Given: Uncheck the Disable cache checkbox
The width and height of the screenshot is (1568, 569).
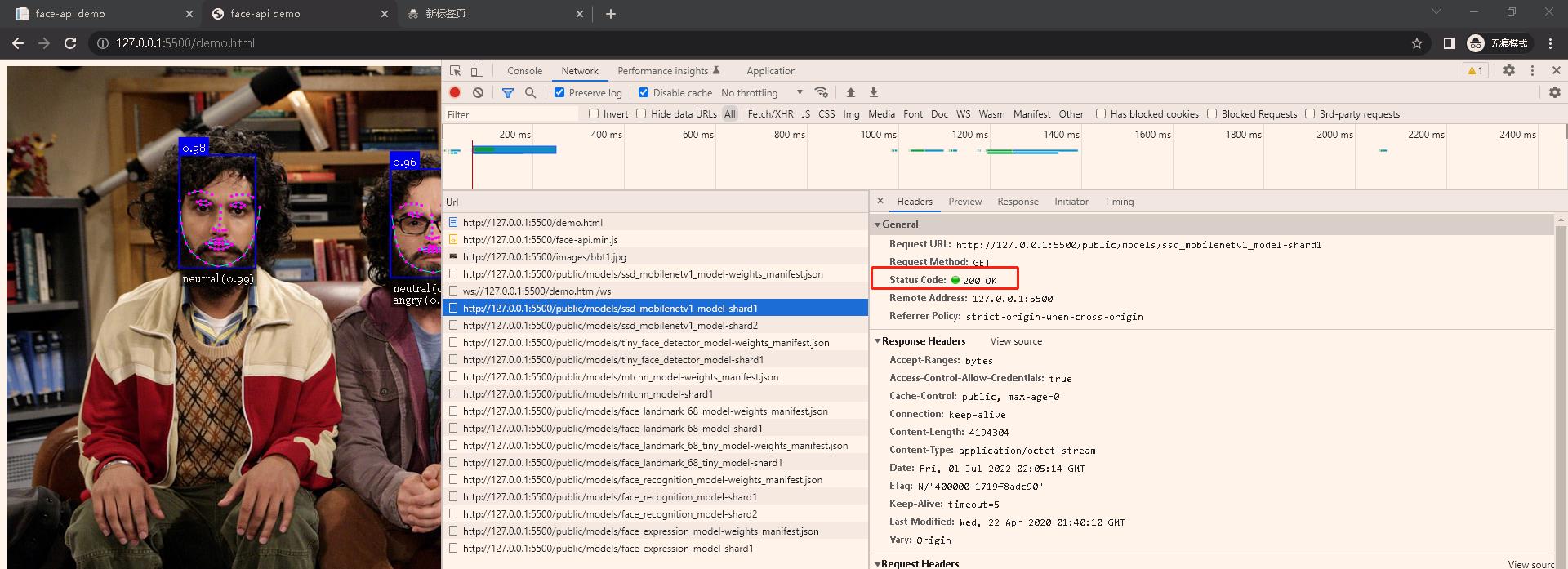Looking at the screenshot, I should coord(644,92).
